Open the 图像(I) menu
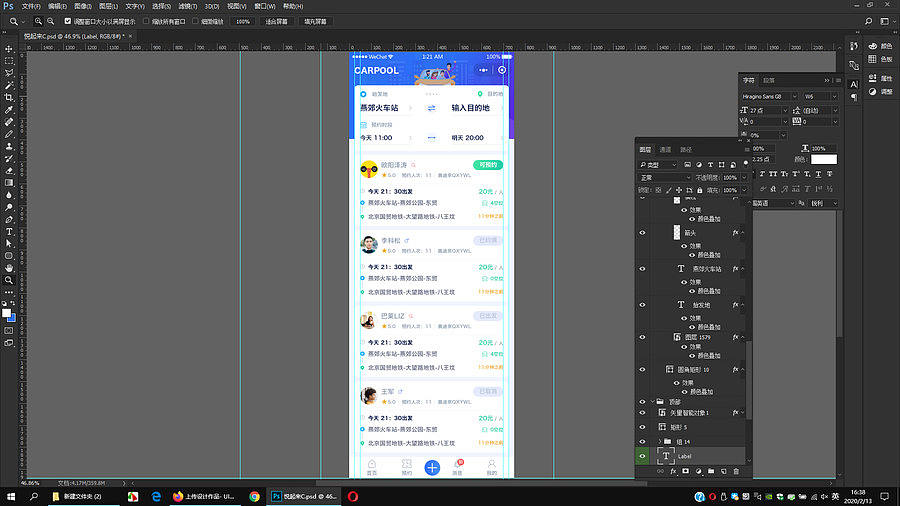The height and width of the screenshot is (506, 900). [83, 6]
